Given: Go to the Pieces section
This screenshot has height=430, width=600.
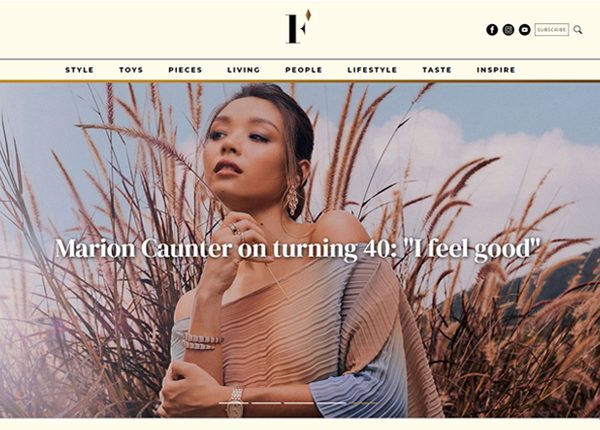Looking at the screenshot, I should [185, 70].
